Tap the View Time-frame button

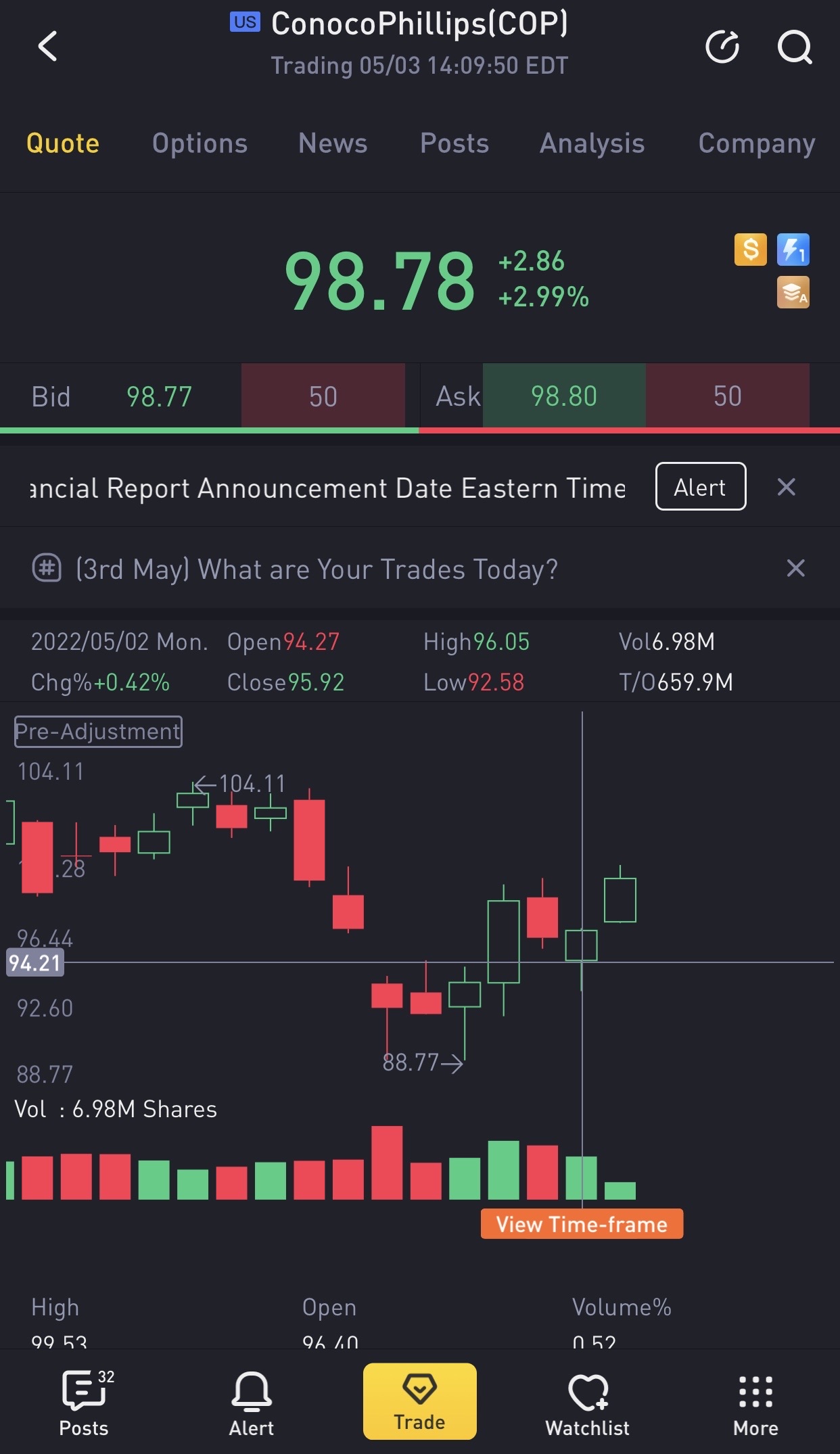click(582, 1224)
